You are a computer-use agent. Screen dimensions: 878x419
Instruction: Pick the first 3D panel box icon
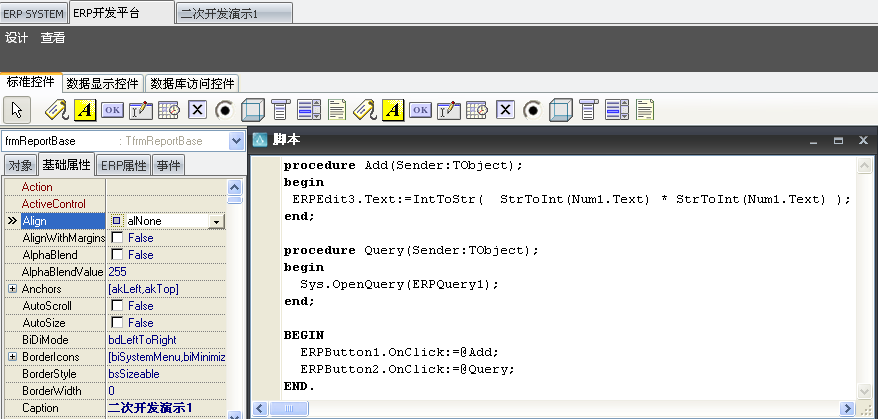253,110
